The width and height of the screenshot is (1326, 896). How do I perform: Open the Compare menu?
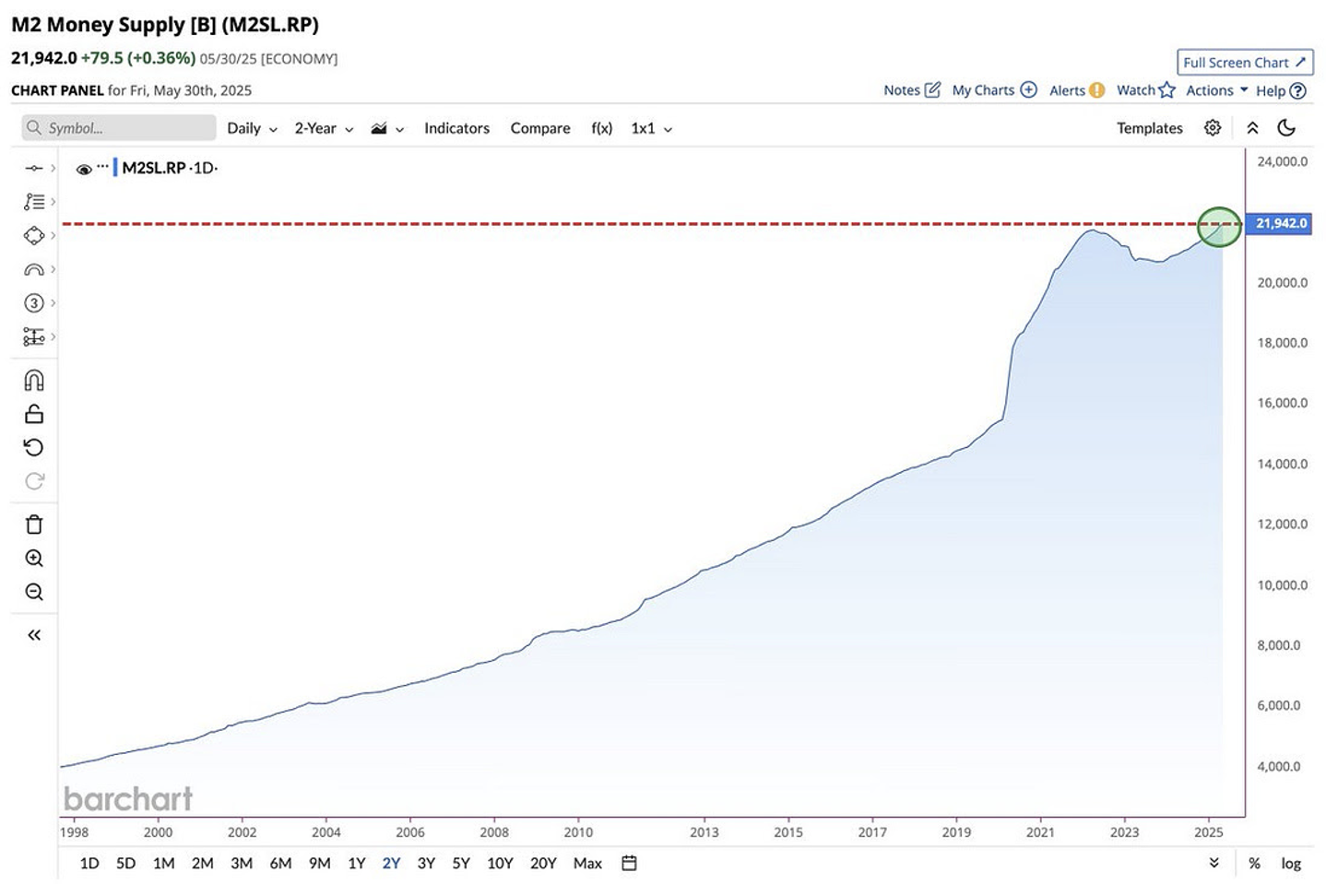540,128
